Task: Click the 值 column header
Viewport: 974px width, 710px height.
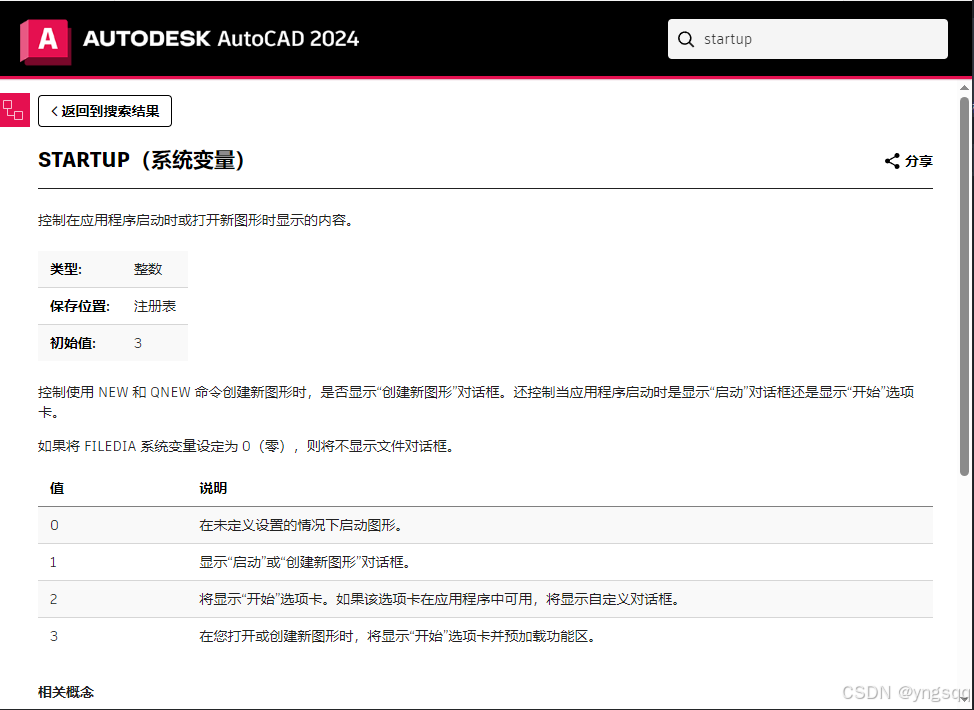Action: [57, 488]
